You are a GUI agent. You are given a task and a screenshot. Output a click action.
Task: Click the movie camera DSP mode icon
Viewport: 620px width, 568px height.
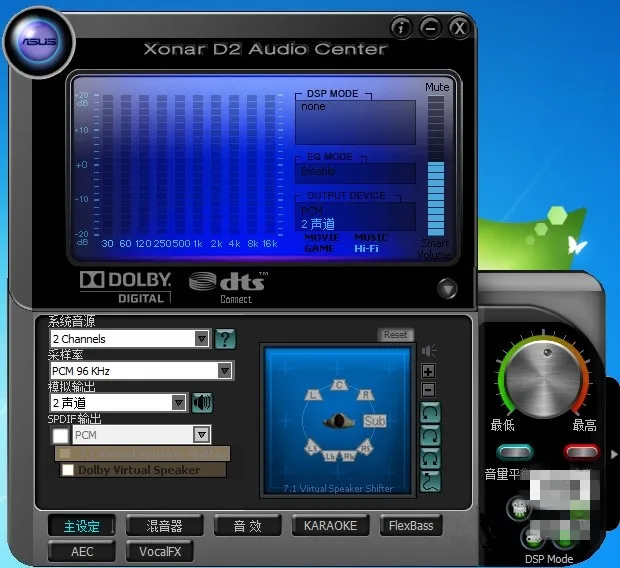click(519, 507)
